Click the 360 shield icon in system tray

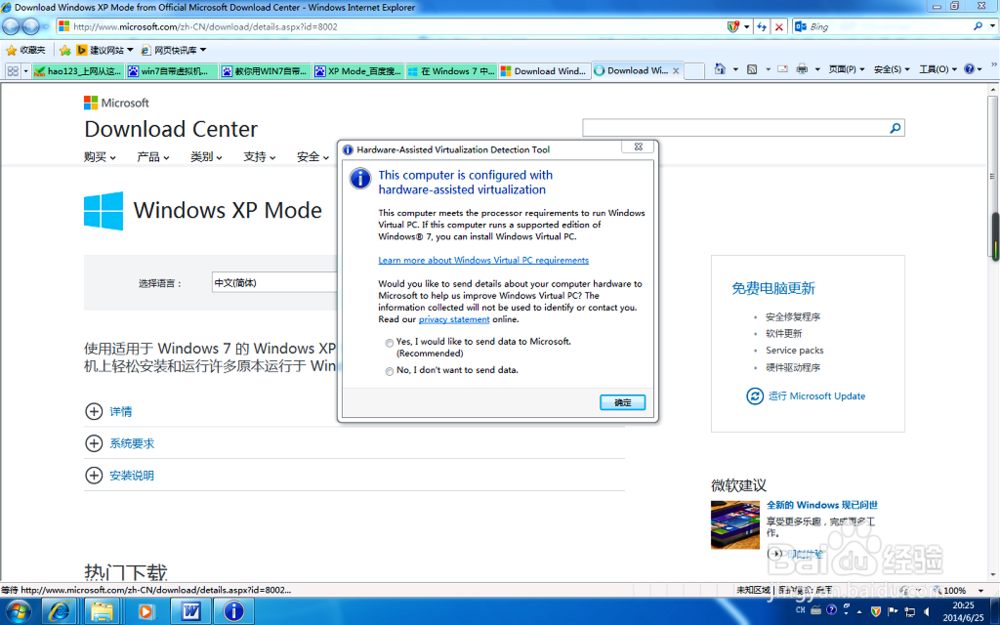tap(876, 611)
